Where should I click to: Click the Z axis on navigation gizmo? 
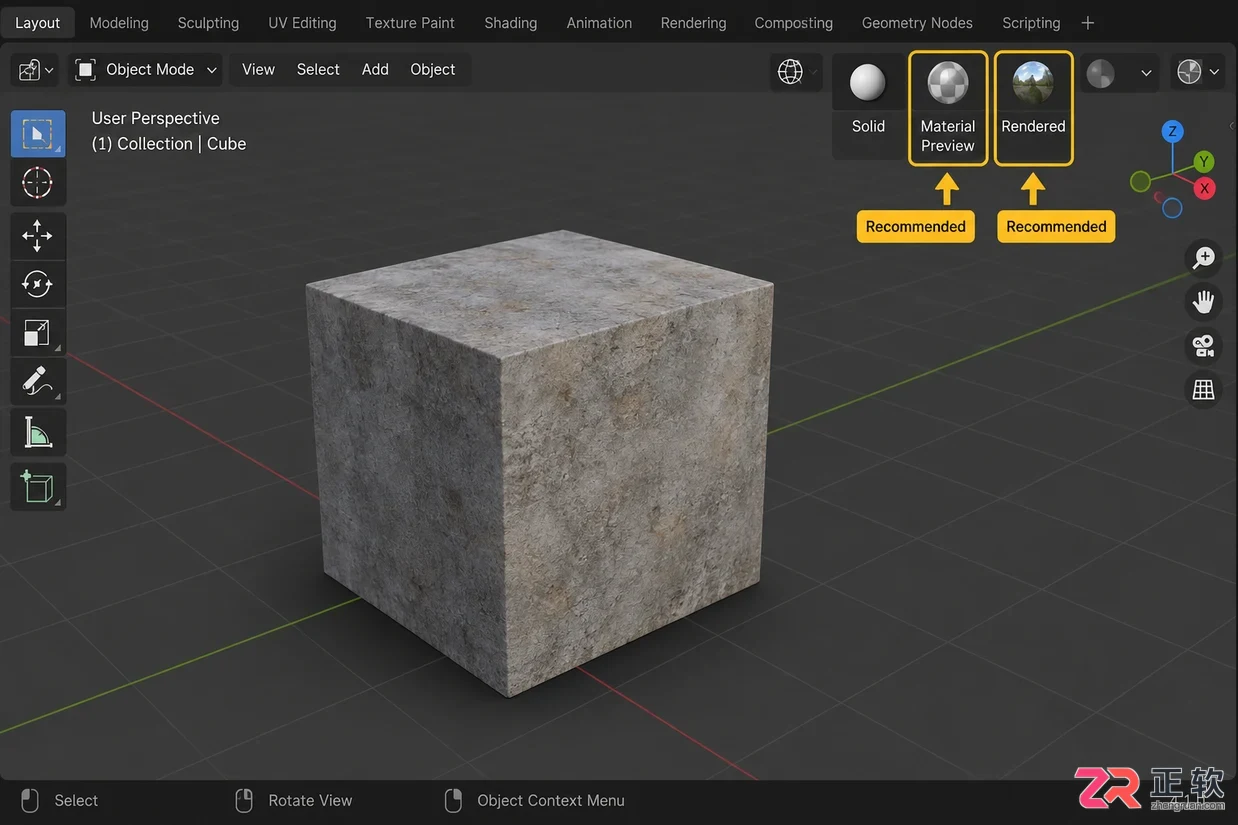point(1173,131)
